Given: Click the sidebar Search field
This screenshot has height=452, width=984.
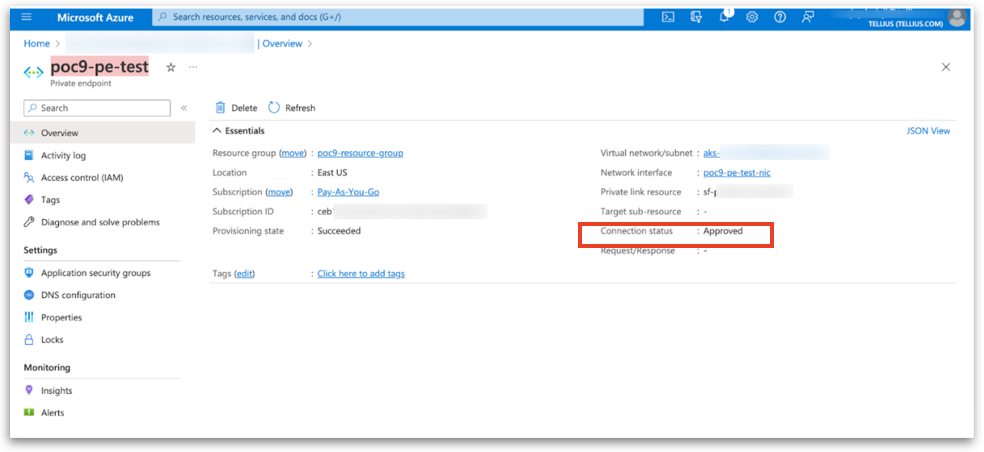Looking at the screenshot, I should (97, 108).
